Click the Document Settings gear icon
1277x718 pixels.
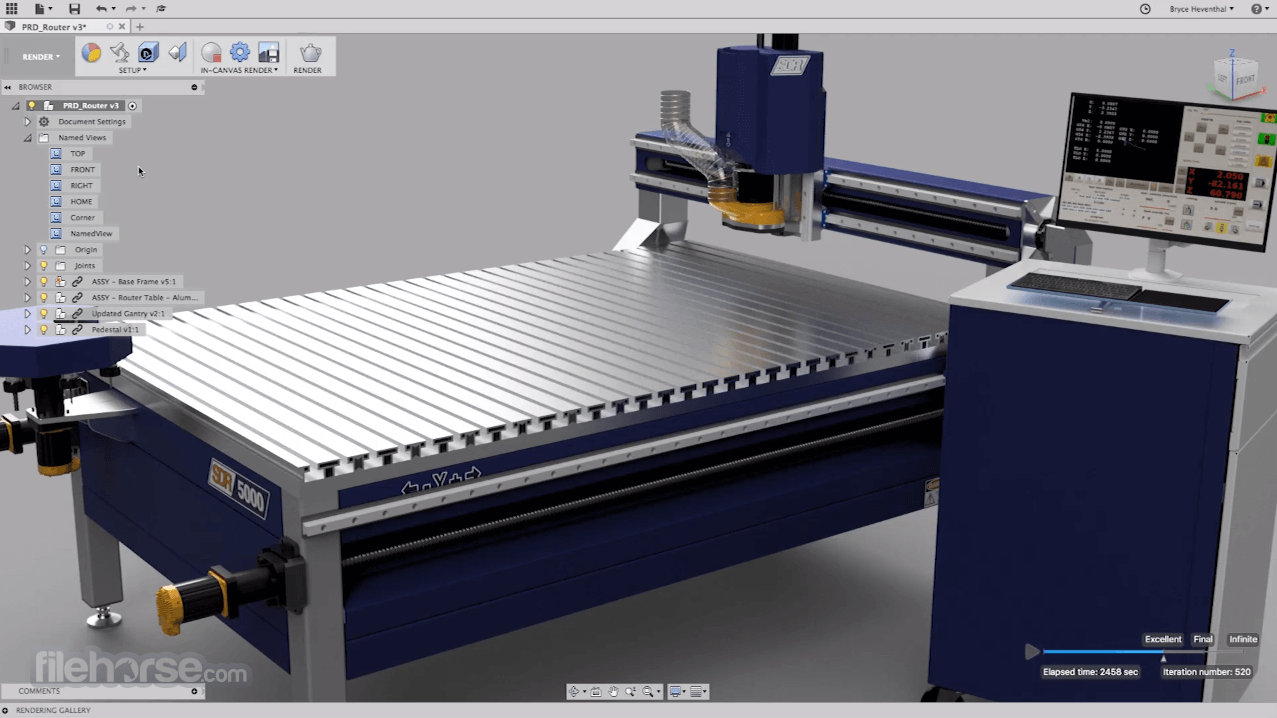pos(44,122)
